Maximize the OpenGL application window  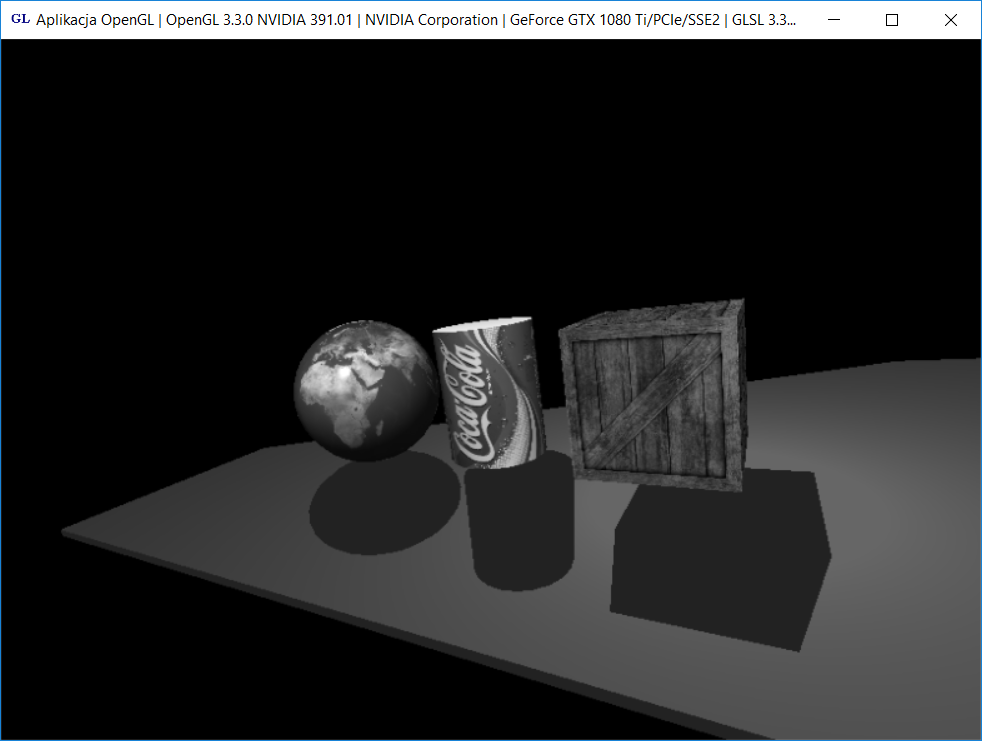click(x=892, y=20)
